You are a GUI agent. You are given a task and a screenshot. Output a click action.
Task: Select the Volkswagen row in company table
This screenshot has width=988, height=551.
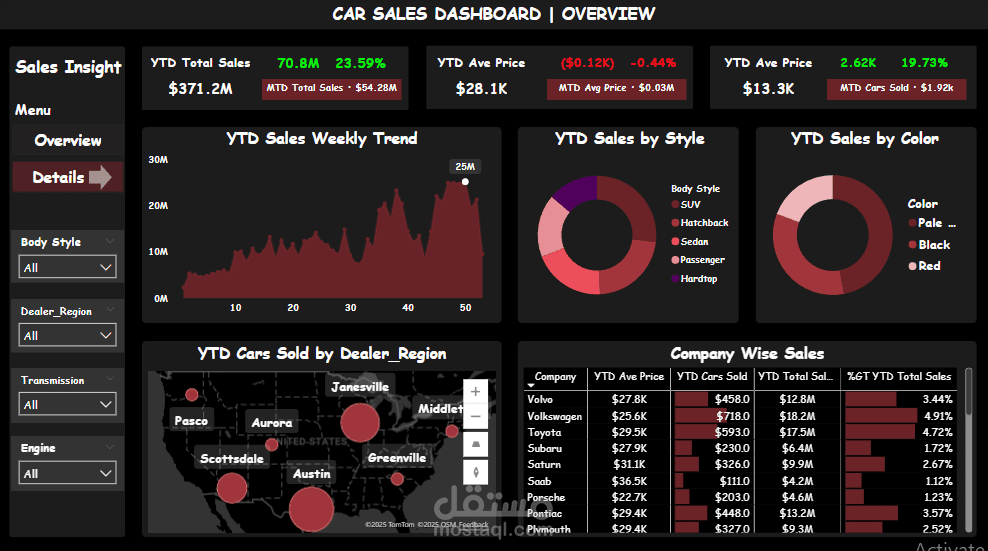(740, 416)
